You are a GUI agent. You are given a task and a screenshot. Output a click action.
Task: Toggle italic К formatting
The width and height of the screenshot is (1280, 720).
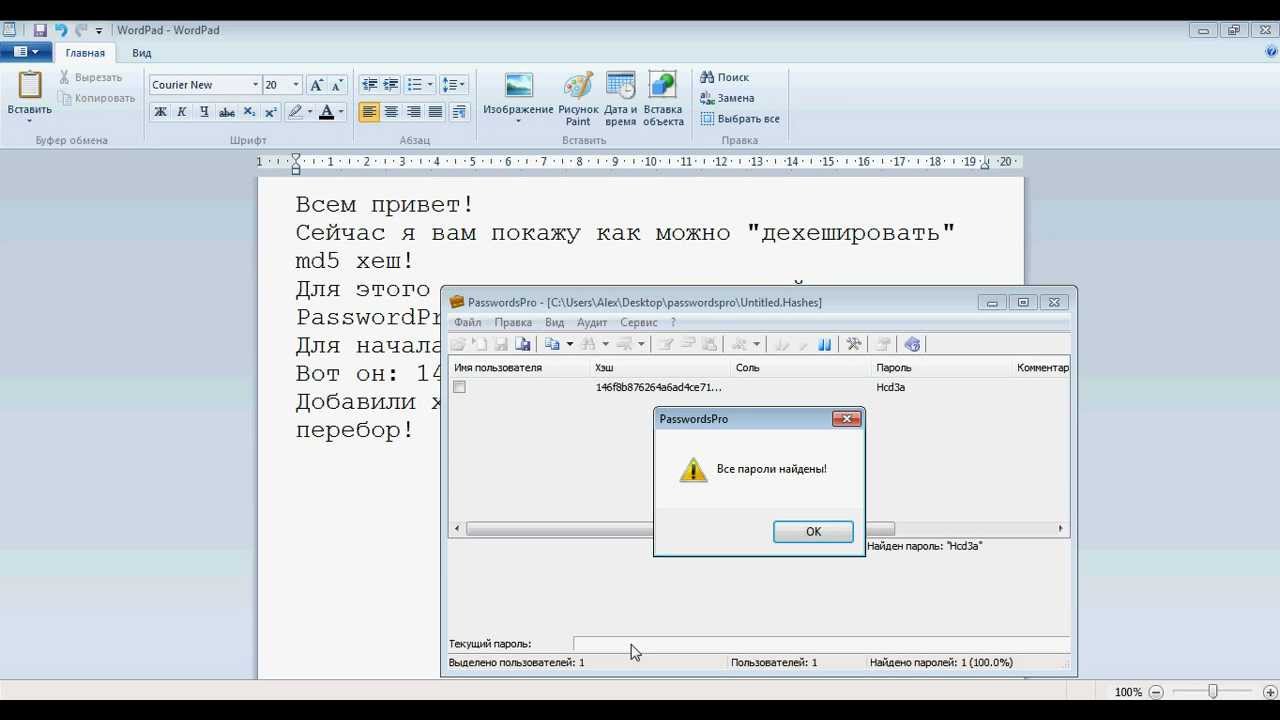182,112
